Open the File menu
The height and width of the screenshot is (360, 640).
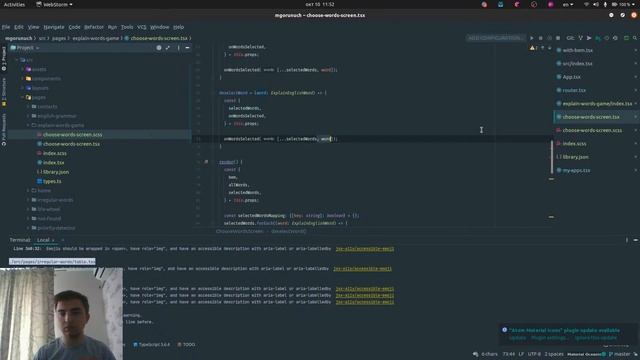click(x=6, y=27)
